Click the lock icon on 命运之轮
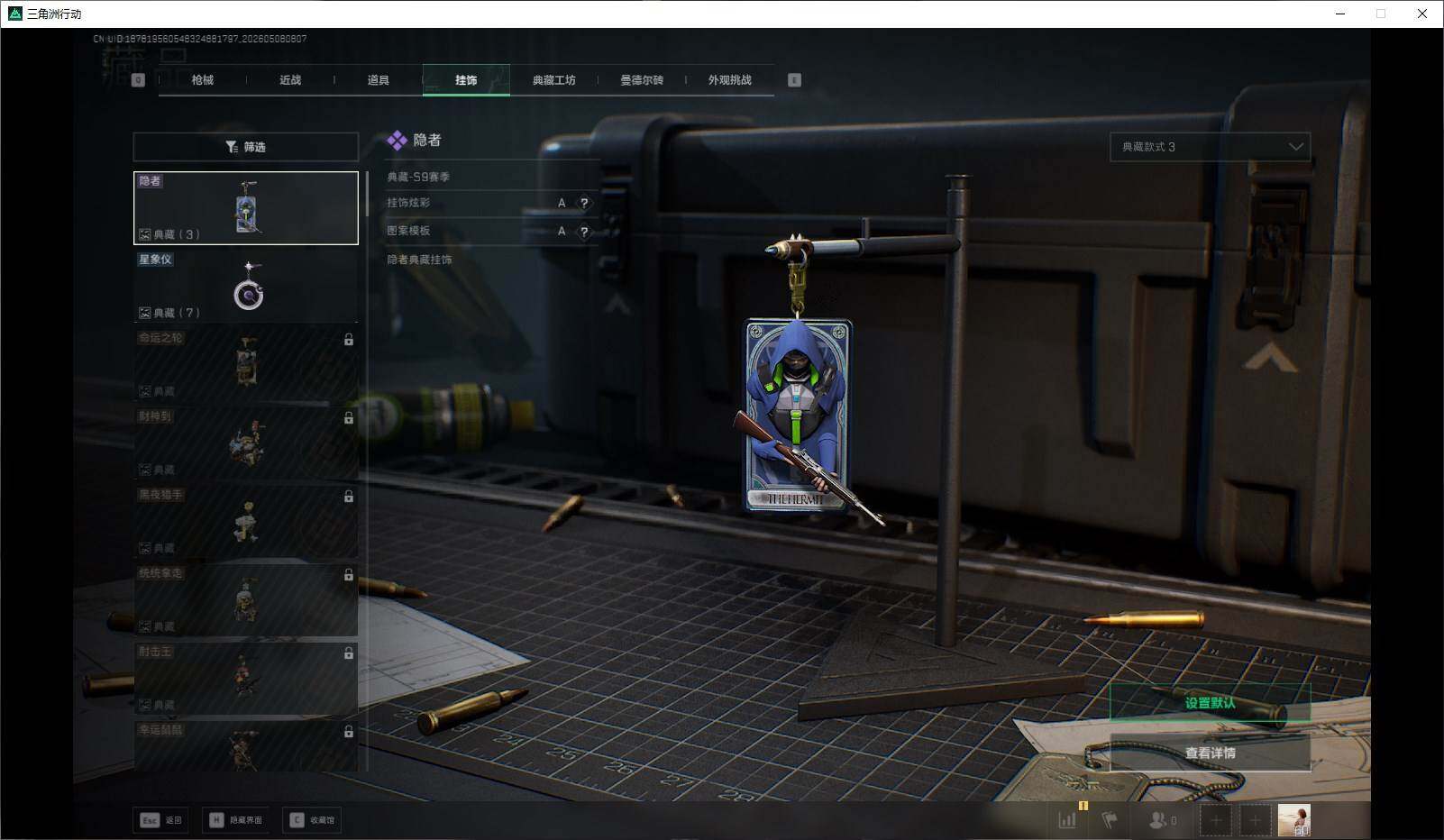The image size is (1444, 840). (x=349, y=340)
